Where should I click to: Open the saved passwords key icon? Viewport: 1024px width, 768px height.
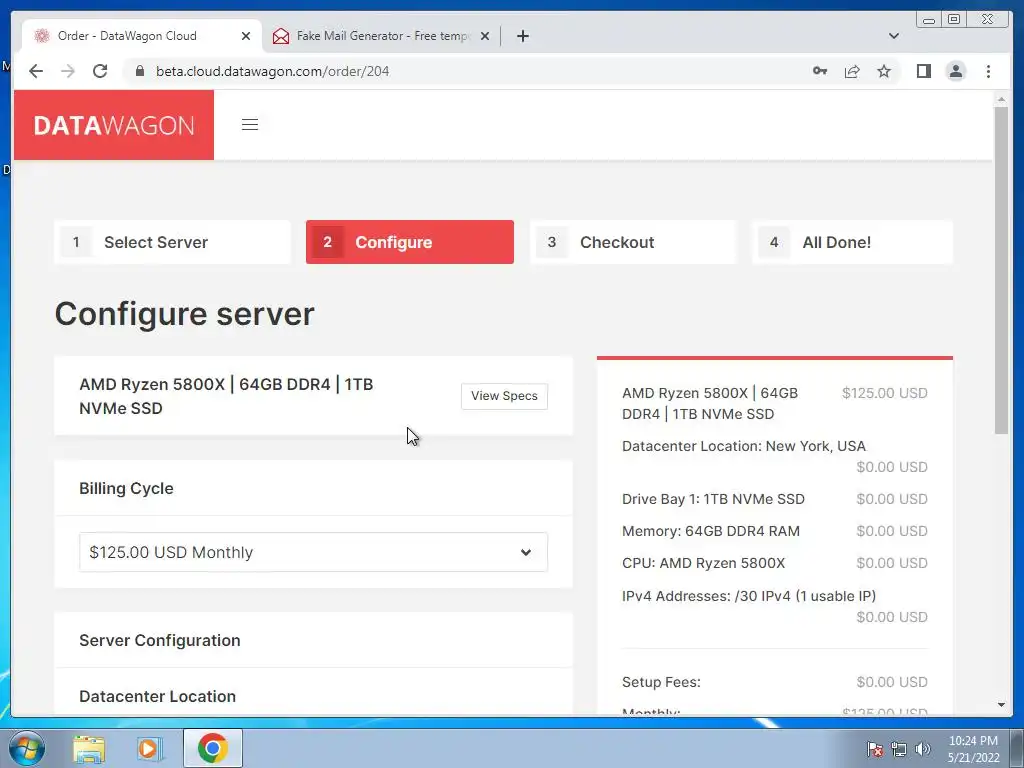point(820,71)
